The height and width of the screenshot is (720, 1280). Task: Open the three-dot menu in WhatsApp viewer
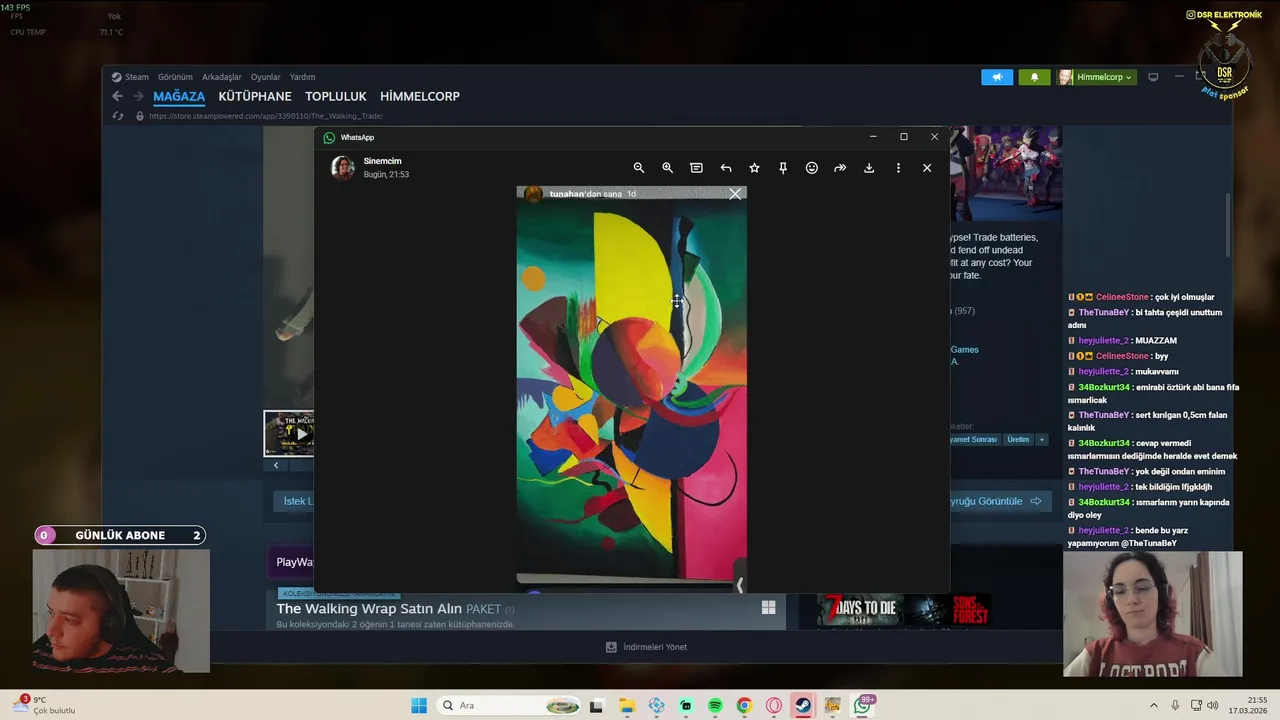[x=898, y=168]
